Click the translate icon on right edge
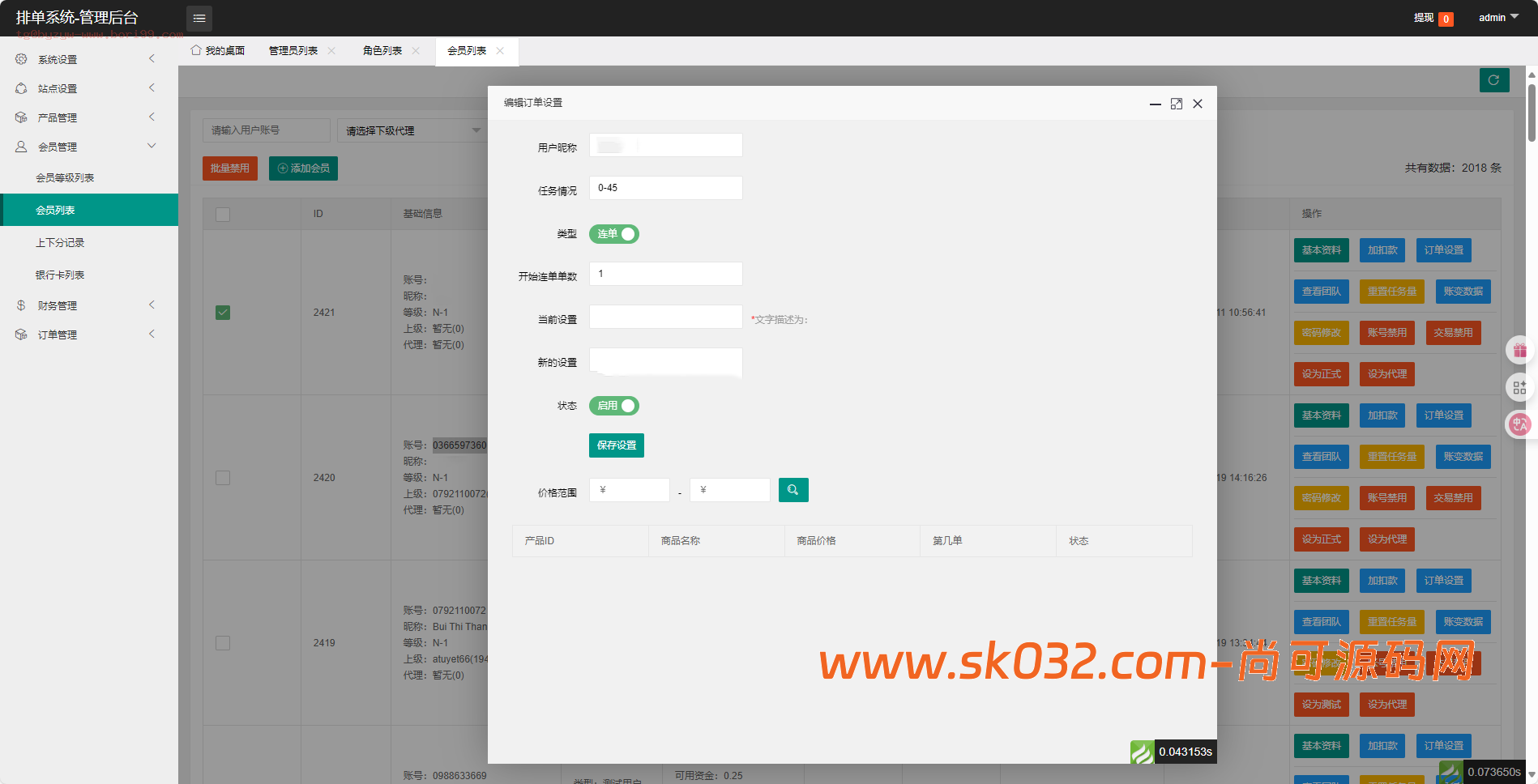1538x784 pixels. (1519, 424)
